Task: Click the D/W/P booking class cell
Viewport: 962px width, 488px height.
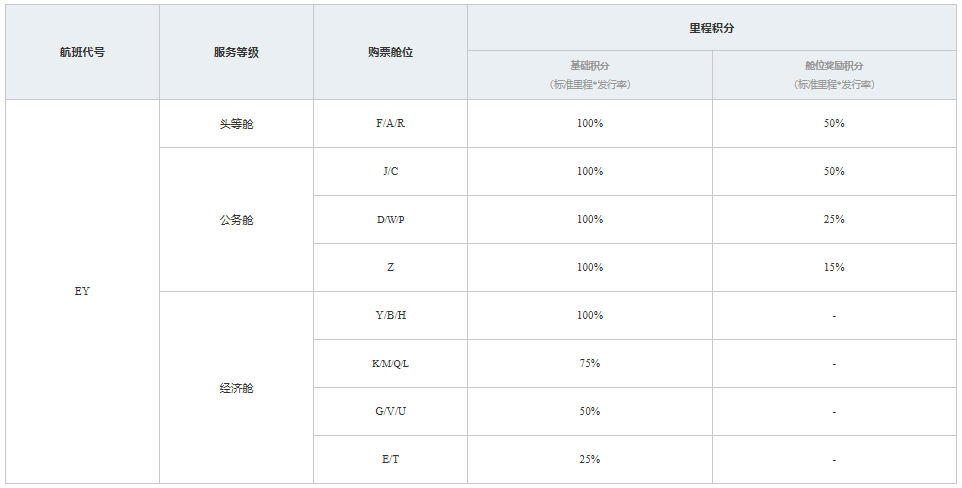Action: pyautogui.click(x=390, y=219)
